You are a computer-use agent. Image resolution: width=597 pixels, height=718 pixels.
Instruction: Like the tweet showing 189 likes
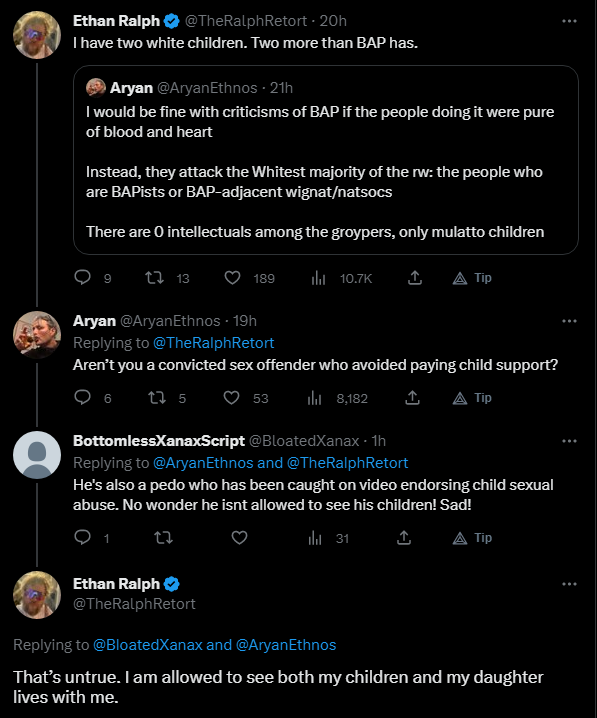point(233,277)
